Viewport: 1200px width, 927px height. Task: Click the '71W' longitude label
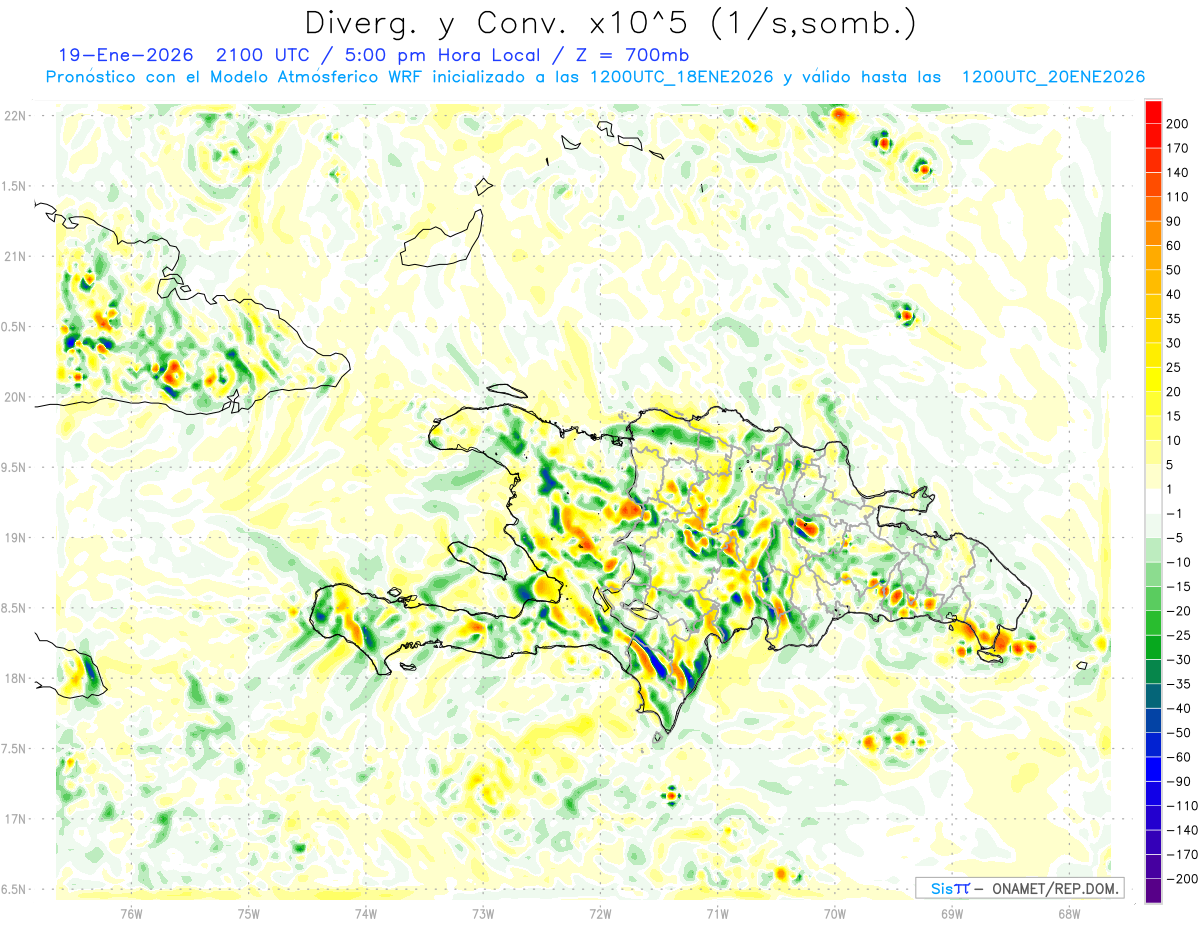pos(717,912)
